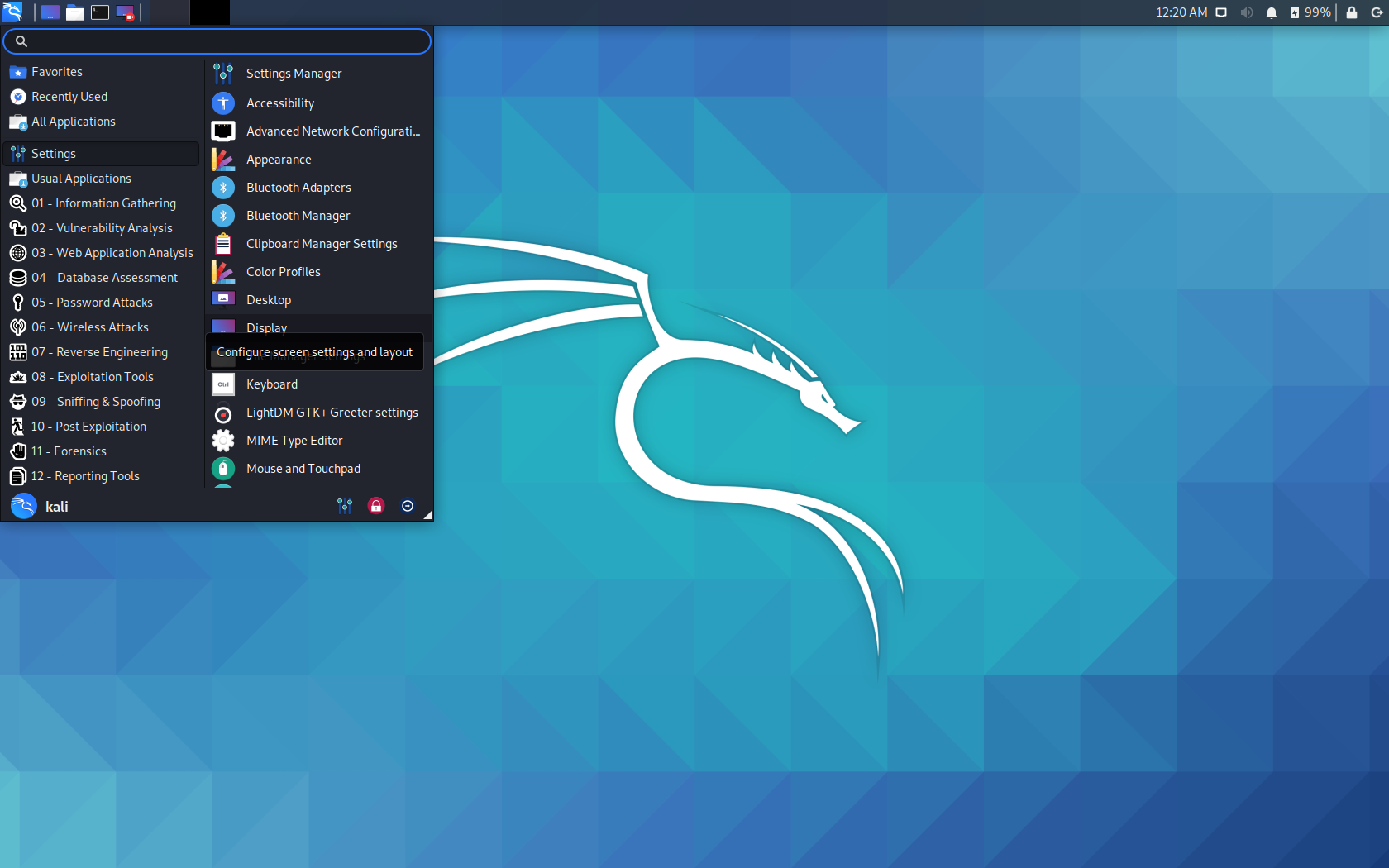Open the Settings Manager

click(x=294, y=73)
